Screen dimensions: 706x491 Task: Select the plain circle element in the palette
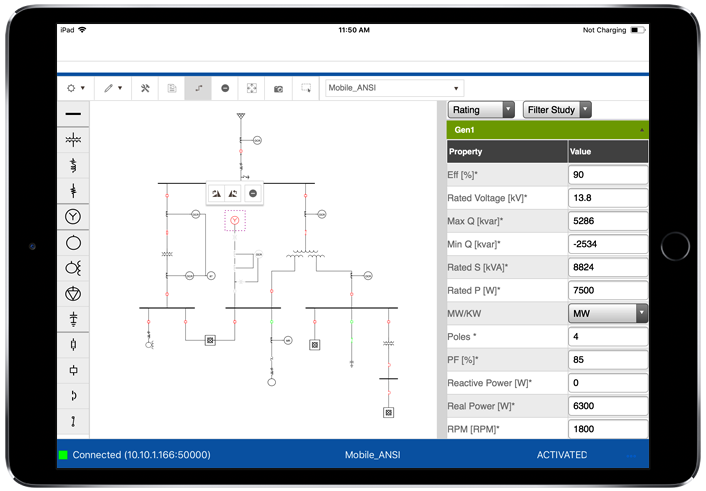tap(73, 242)
